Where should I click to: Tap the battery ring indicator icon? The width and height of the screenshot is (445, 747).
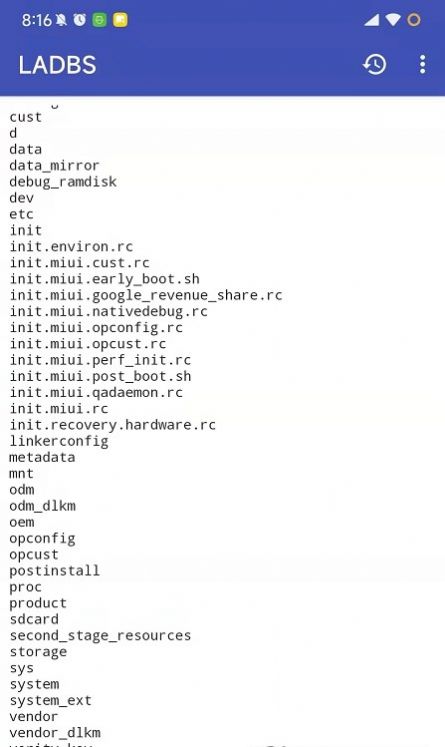[x=414, y=20]
